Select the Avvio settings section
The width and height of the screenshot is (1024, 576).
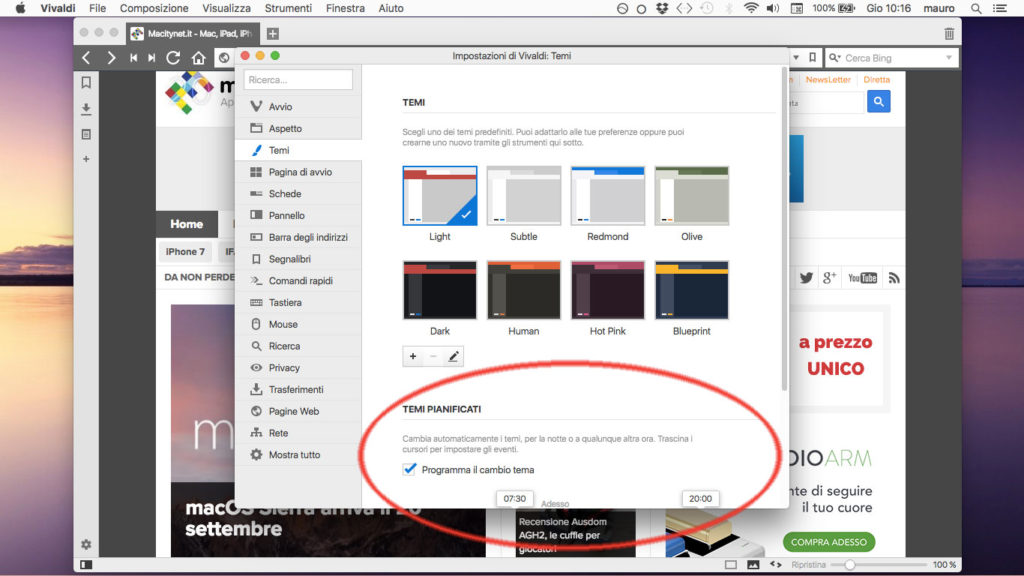298,106
